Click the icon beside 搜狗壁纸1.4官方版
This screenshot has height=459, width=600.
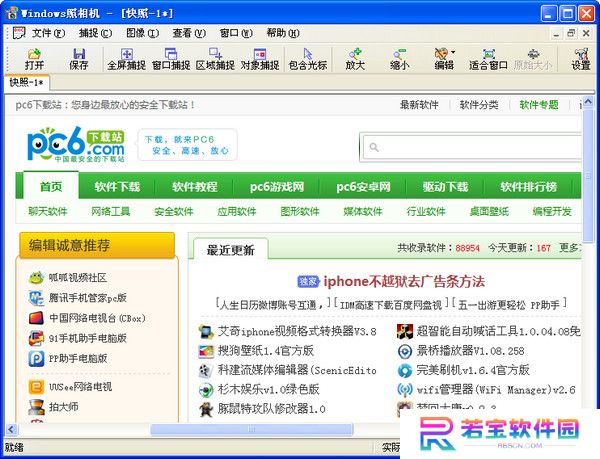206,351
